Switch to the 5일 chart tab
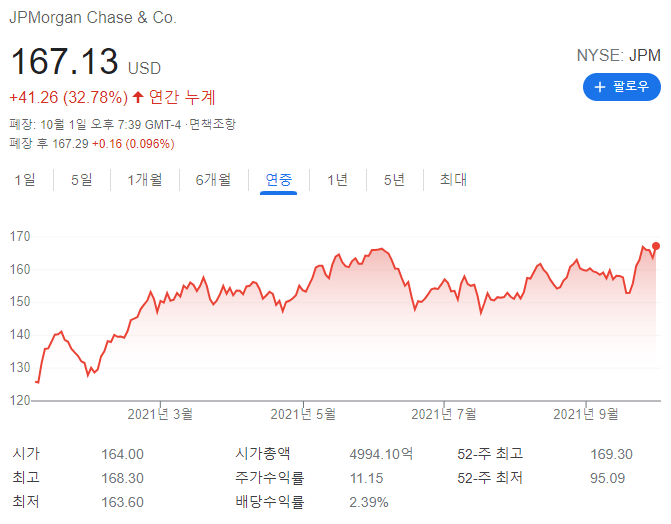This screenshot has width=671, height=524. click(81, 180)
